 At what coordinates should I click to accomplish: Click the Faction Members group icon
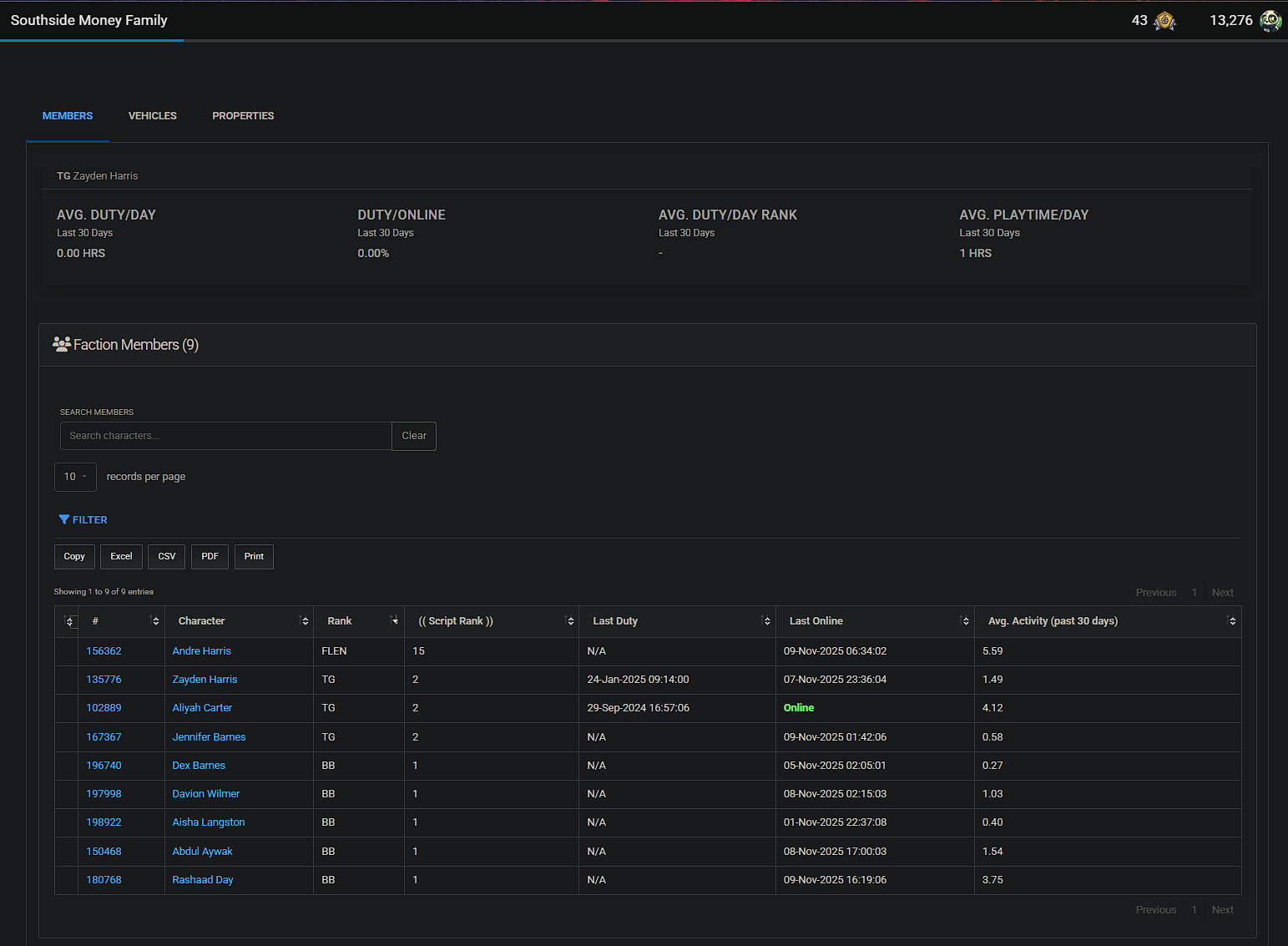pyautogui.click(x=62, y=344)
